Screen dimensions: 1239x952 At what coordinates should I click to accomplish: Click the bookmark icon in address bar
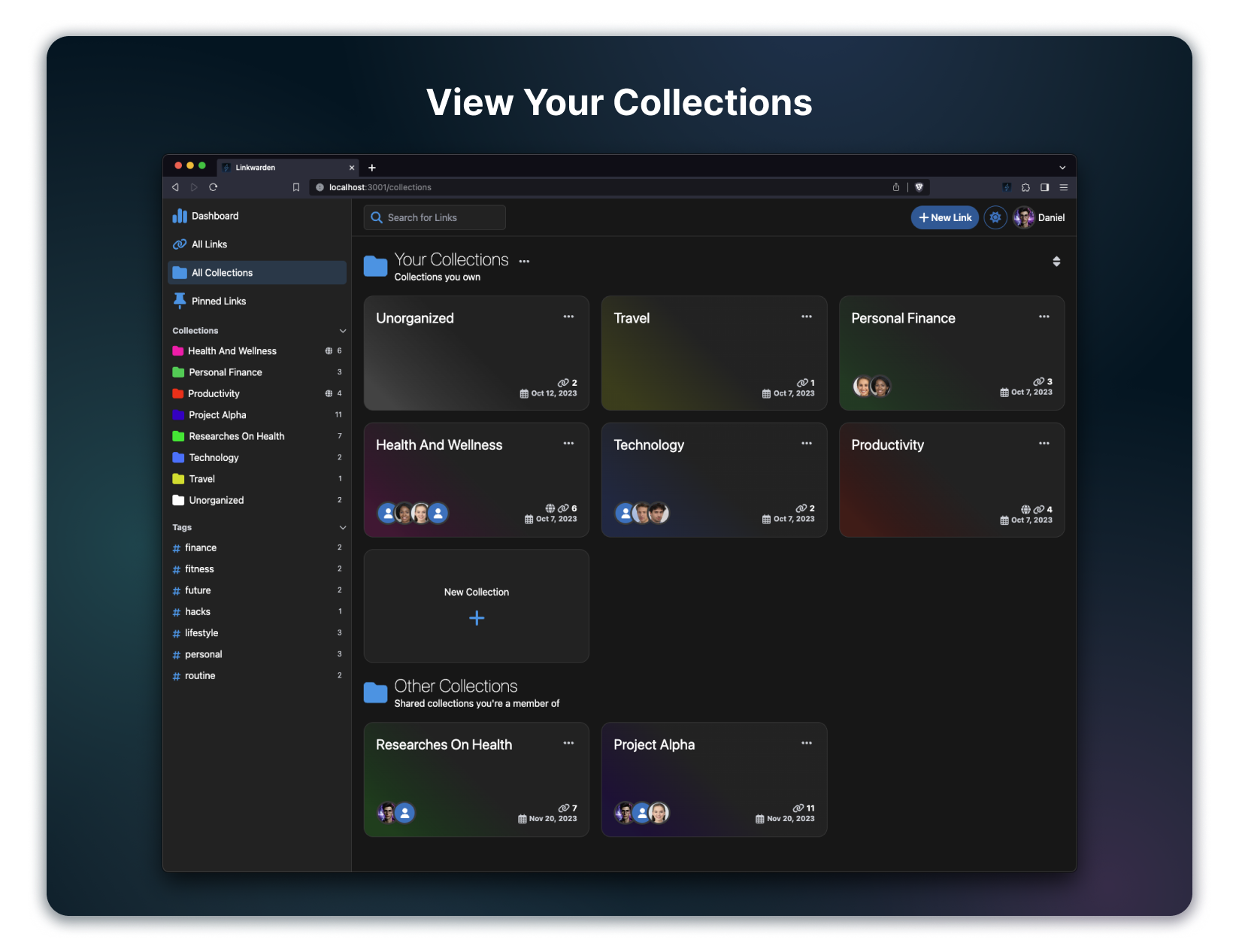[x=296, y=187]
